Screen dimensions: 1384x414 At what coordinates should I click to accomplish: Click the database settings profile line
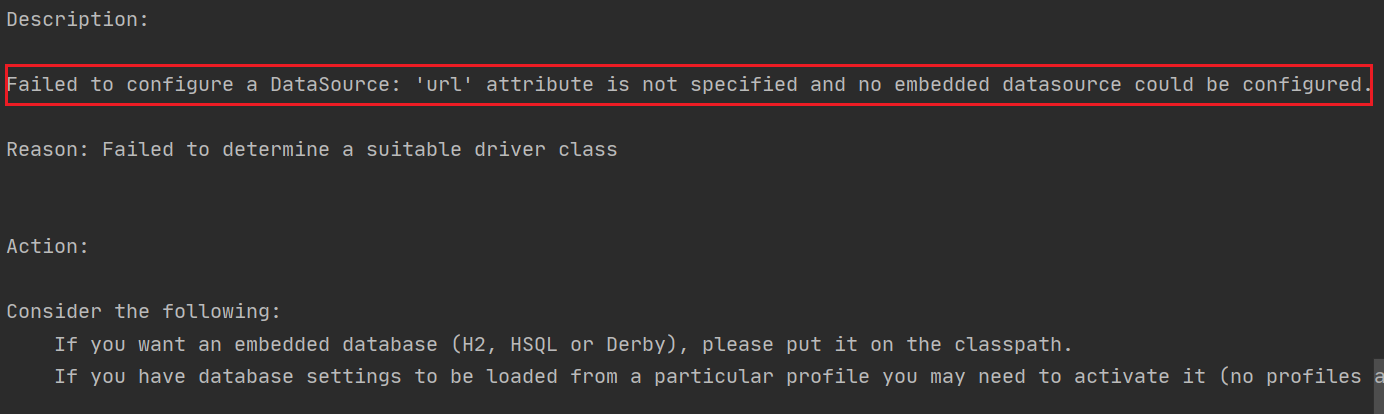[x=719, y=377]
